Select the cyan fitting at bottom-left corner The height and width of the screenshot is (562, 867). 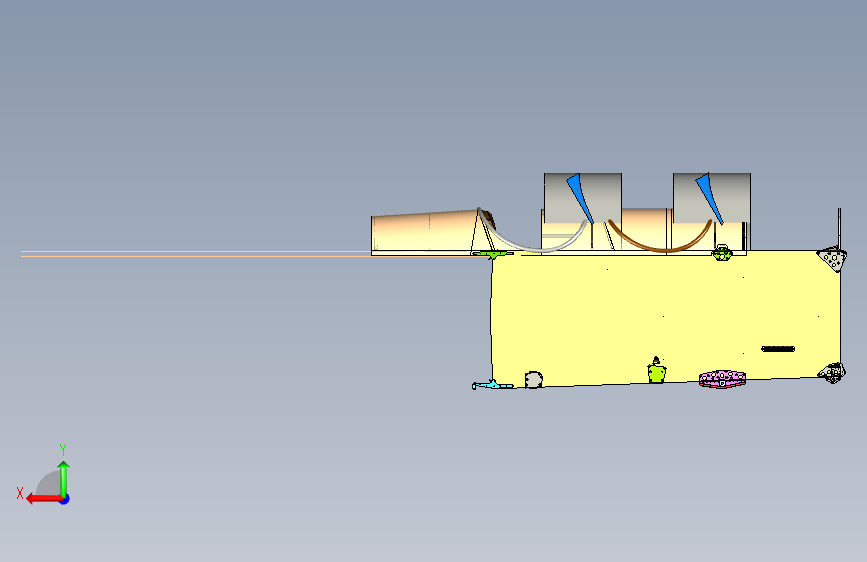[492, 385]
